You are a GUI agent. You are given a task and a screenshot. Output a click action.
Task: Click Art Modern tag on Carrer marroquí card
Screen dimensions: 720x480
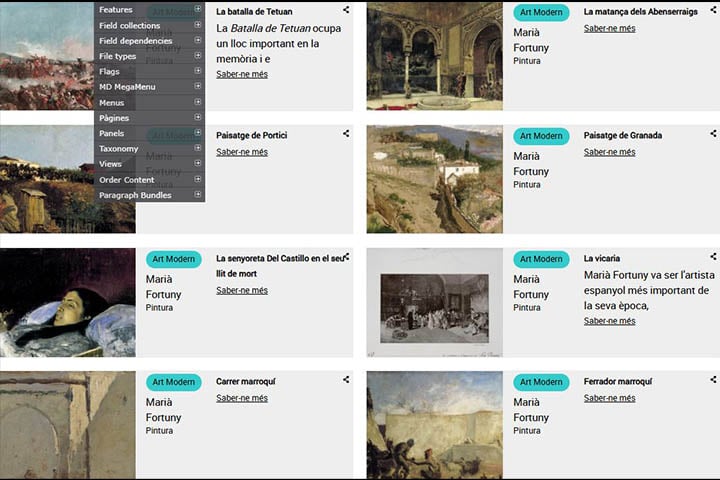tap(174, 382)
